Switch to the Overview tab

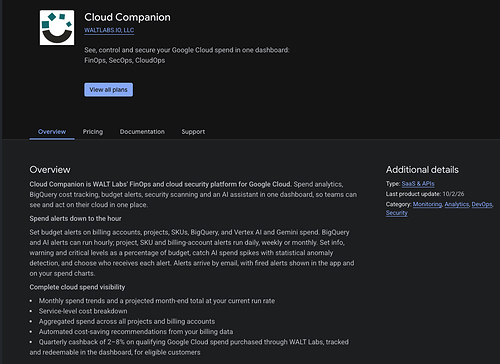click(x=52, y=132)
